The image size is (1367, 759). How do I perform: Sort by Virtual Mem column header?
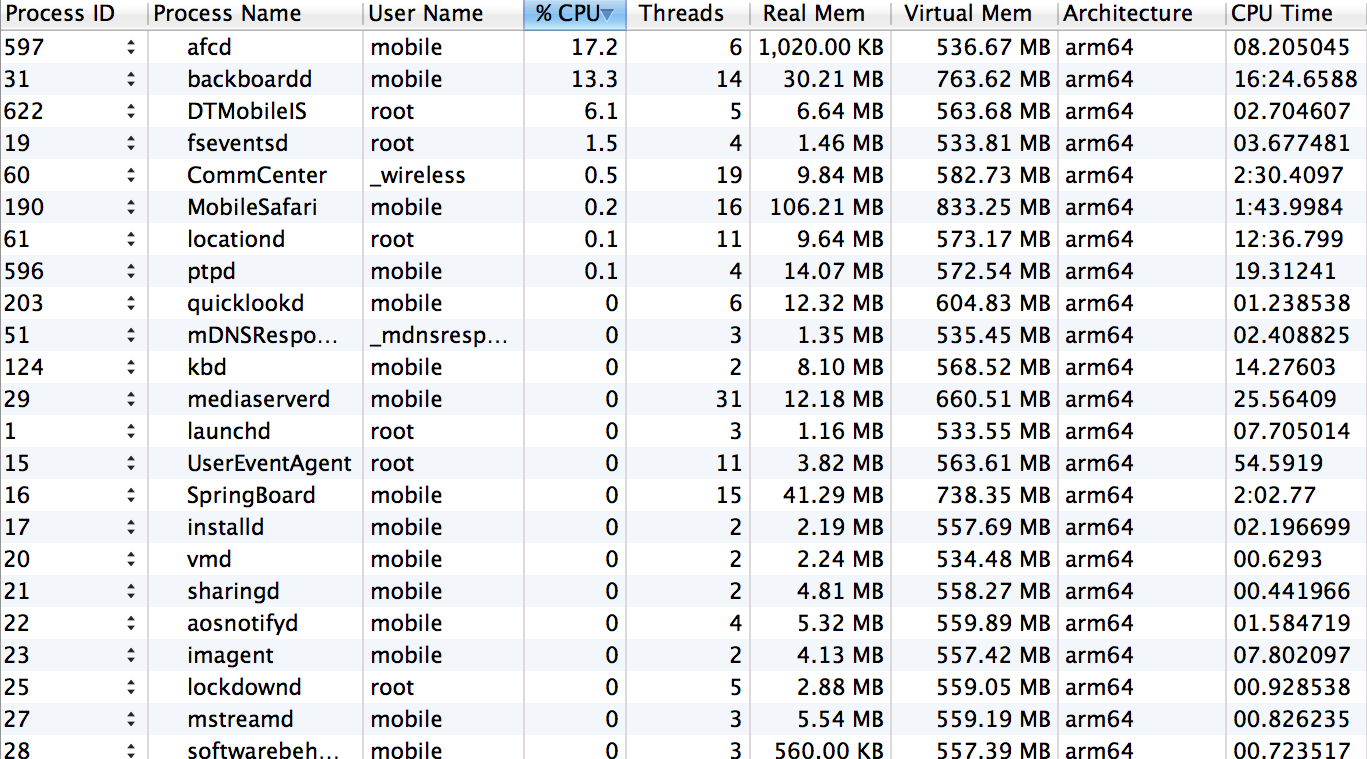966,14
